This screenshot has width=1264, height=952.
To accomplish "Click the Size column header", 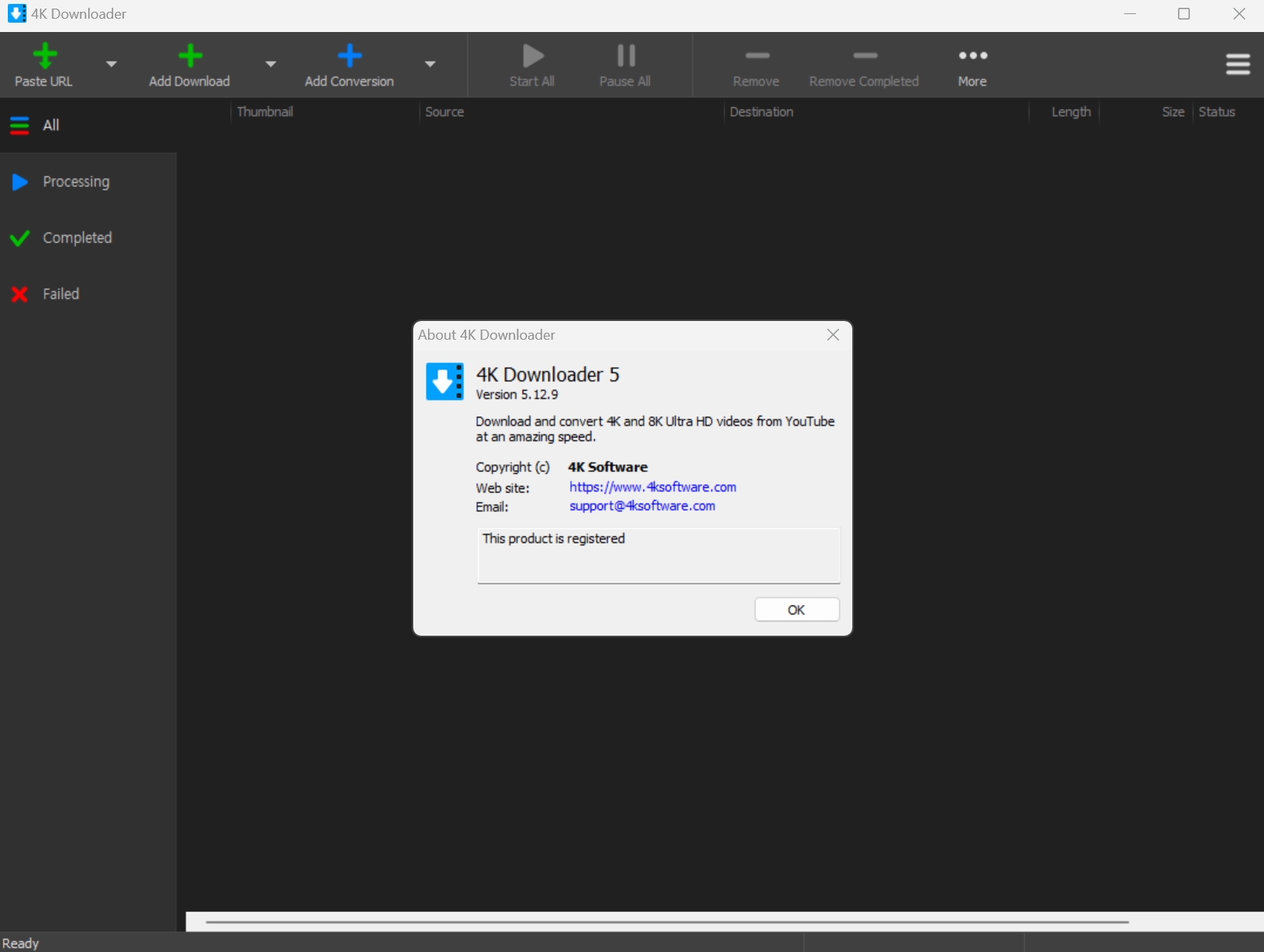I will point(1146,112).
